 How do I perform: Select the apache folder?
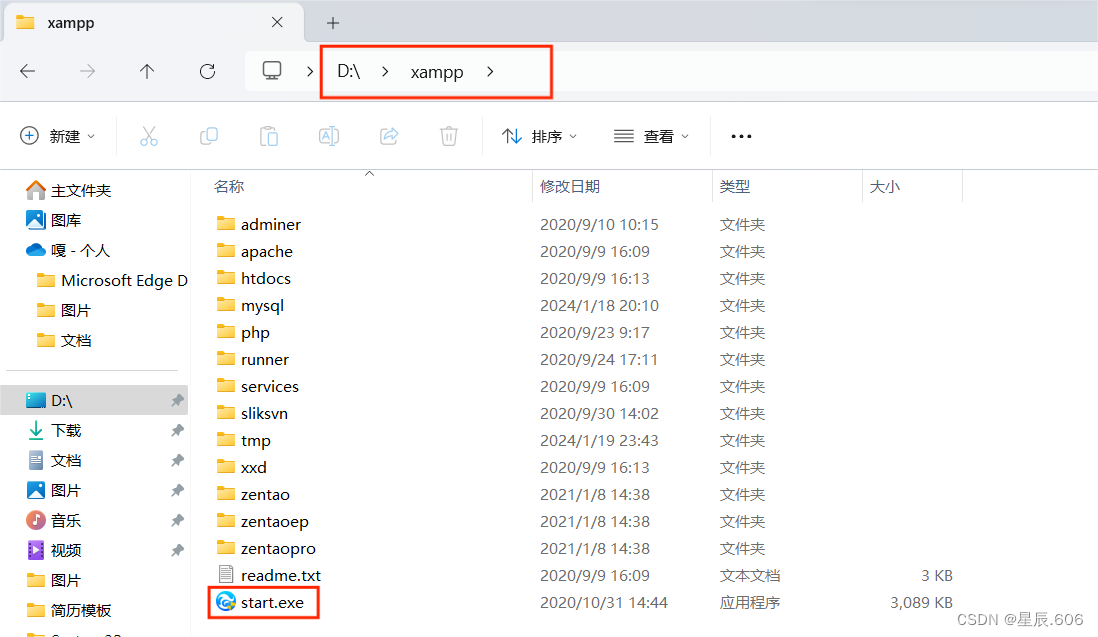[255, 251]
